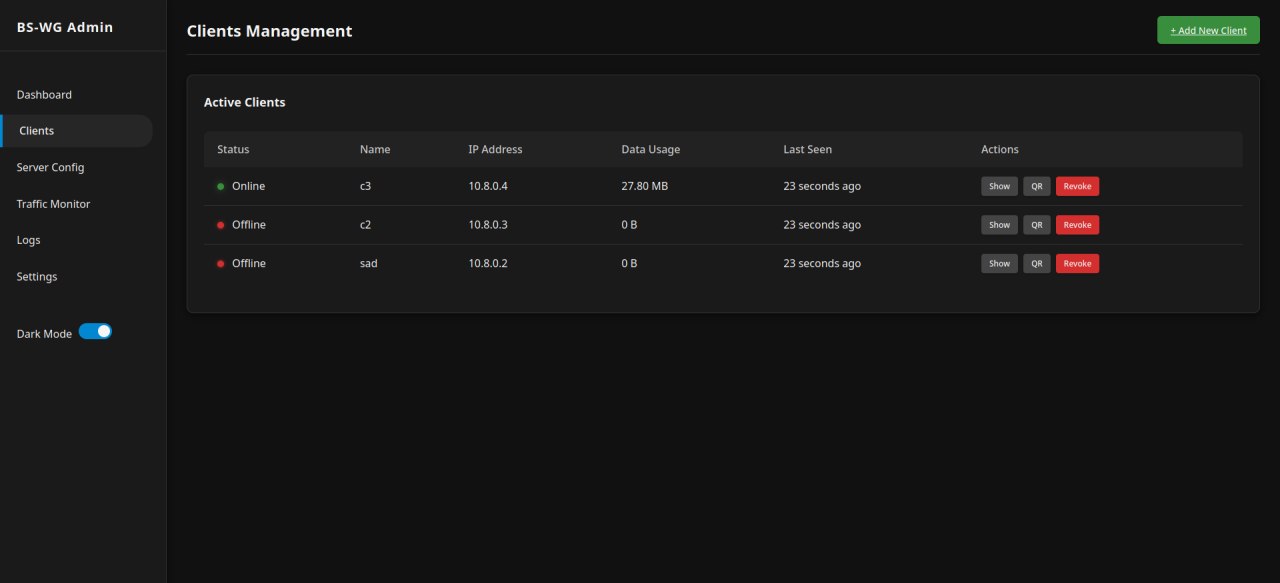This screenshot has height=583, width=1280.
Task: Click the green Online status dot
Action: tap(221, 186)
